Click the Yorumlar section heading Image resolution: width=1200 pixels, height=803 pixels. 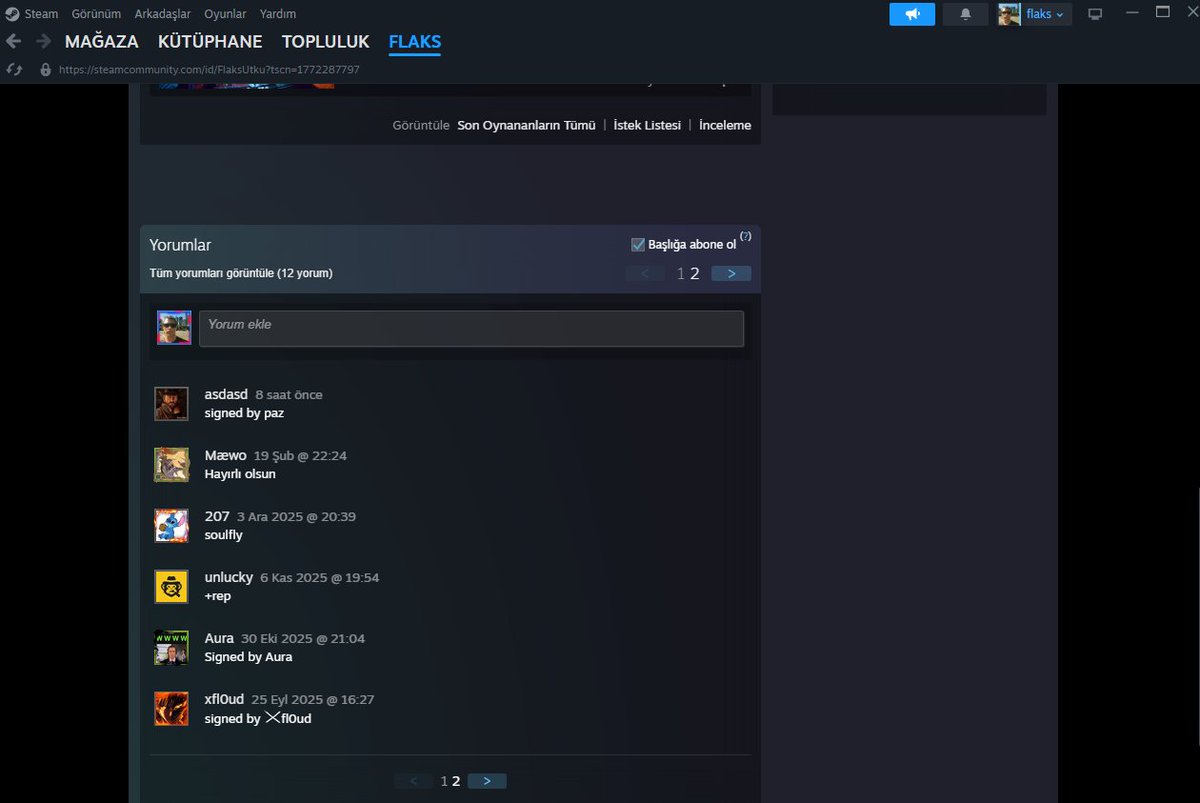pyautogui.click(x=180, y=245)
